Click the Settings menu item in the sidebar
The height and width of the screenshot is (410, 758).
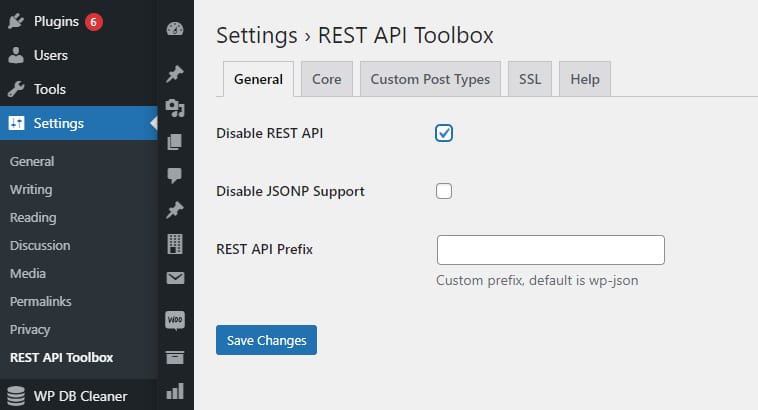(79, 123)
